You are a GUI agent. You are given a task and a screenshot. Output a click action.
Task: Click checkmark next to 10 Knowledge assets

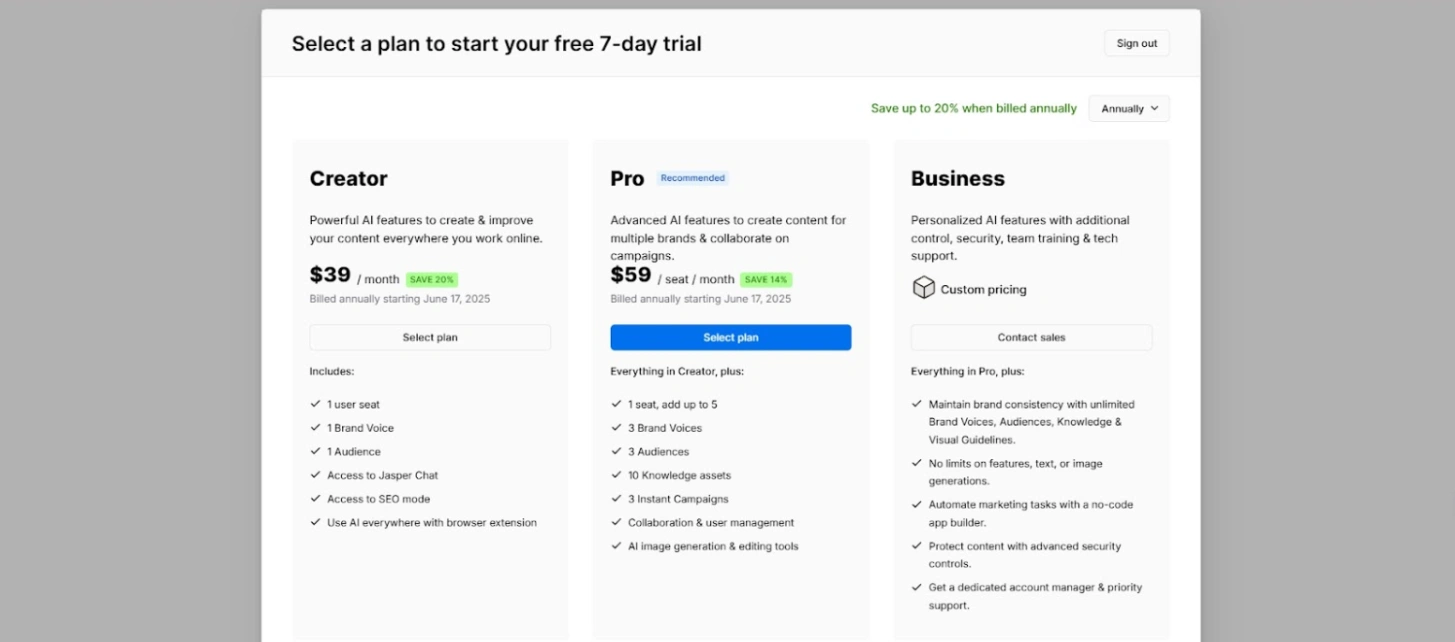click(616, 475)
